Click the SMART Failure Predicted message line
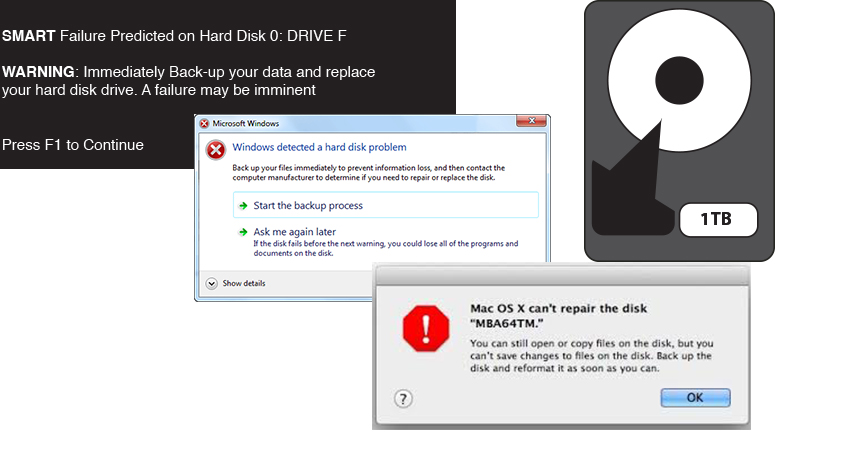 (174, 36)
